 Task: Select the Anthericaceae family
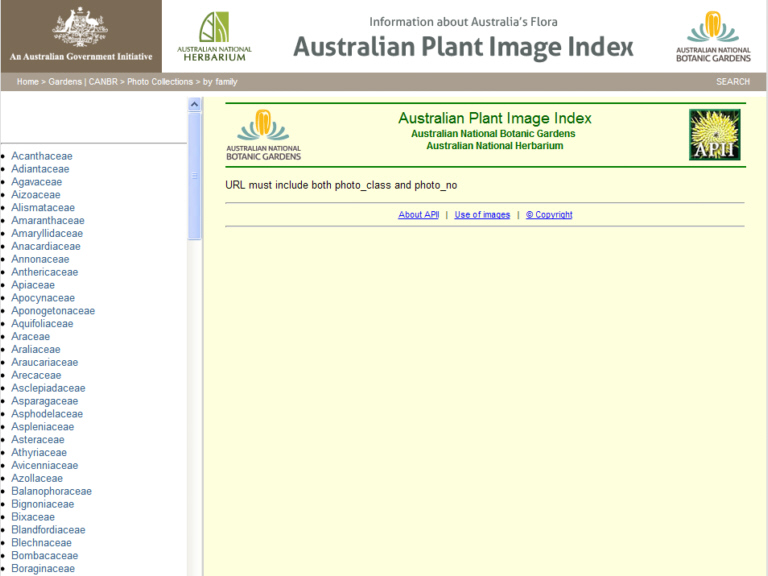pyautogui.click(x=45, y=272)
